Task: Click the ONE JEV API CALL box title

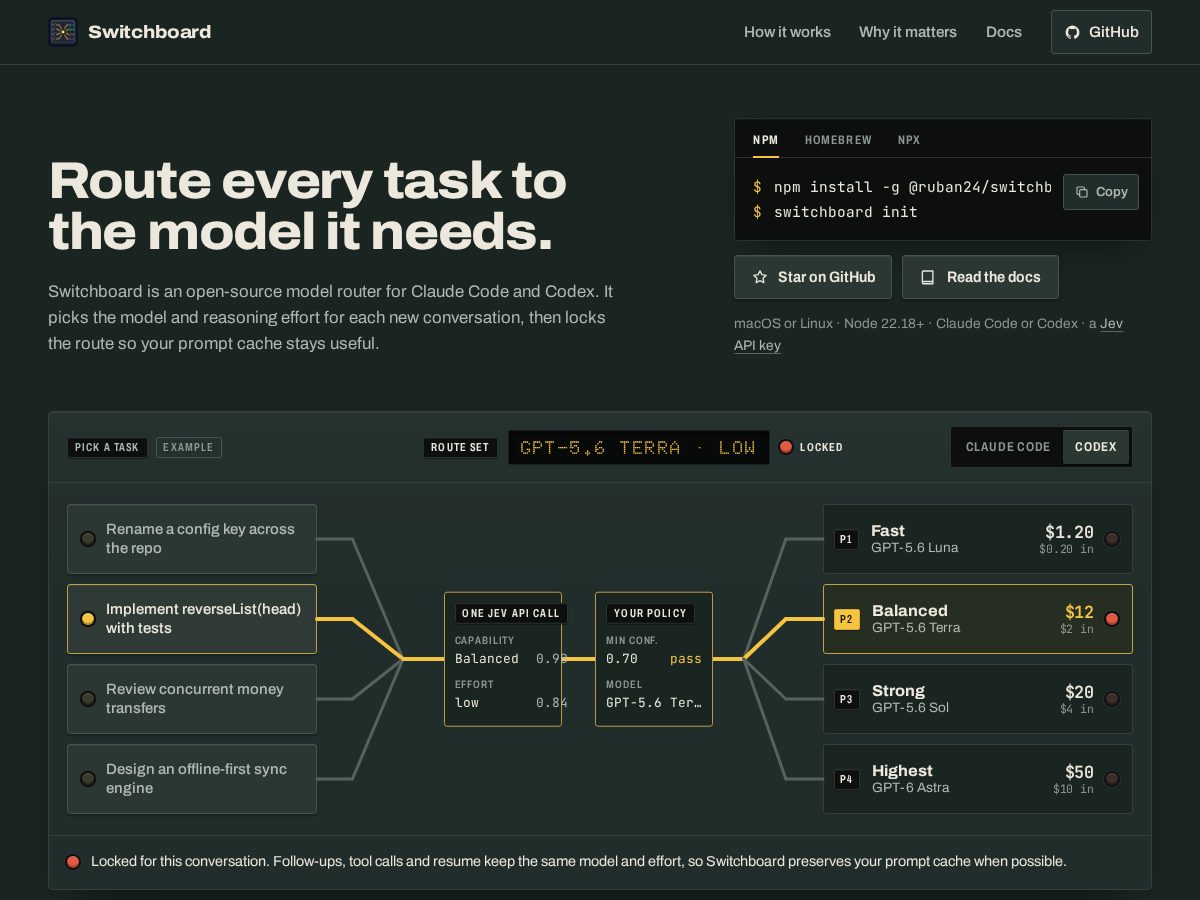Action: [511, 613]
